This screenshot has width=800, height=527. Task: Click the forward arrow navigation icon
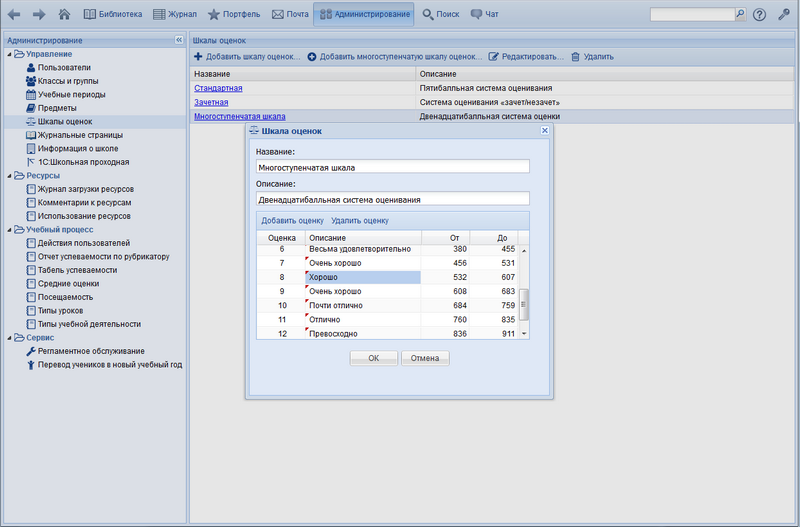[39, 14]
